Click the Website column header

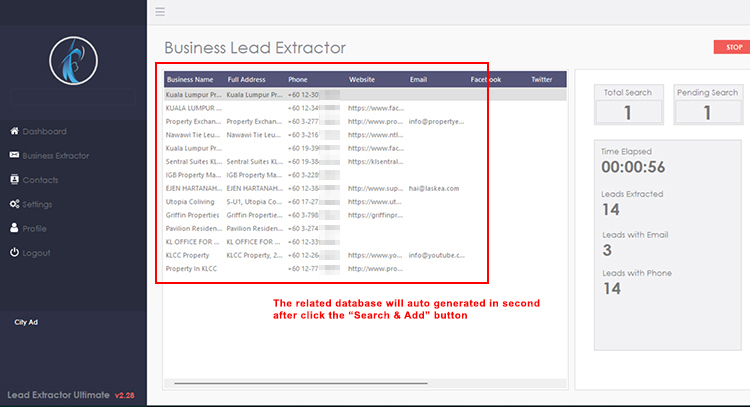tap(362, 79)
